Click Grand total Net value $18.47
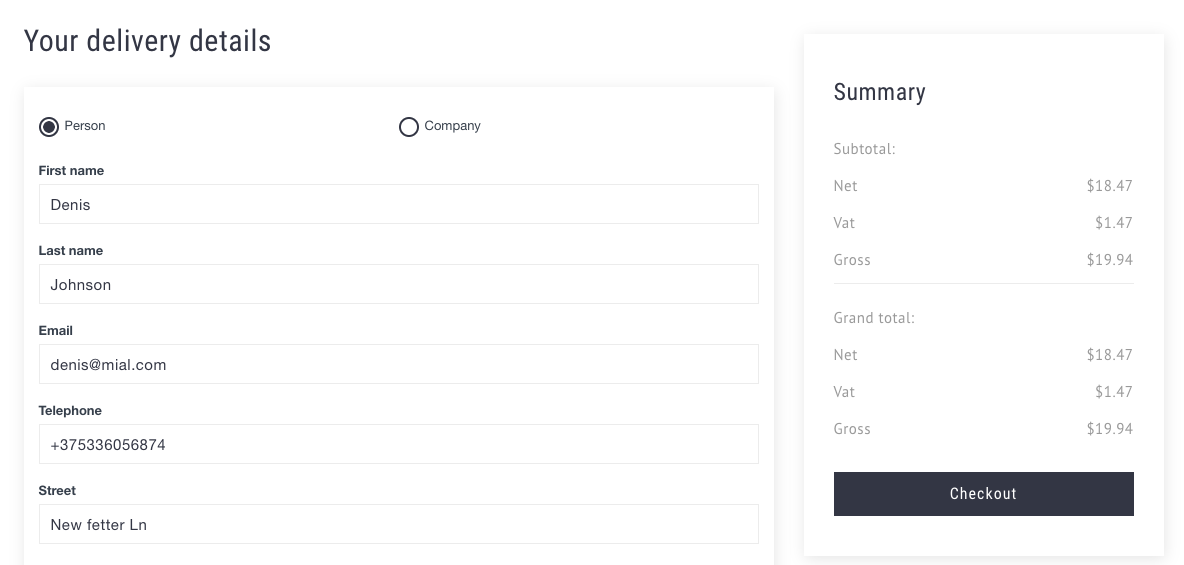This screenshot has height=565, width=1184. [x=1109, y=355]
